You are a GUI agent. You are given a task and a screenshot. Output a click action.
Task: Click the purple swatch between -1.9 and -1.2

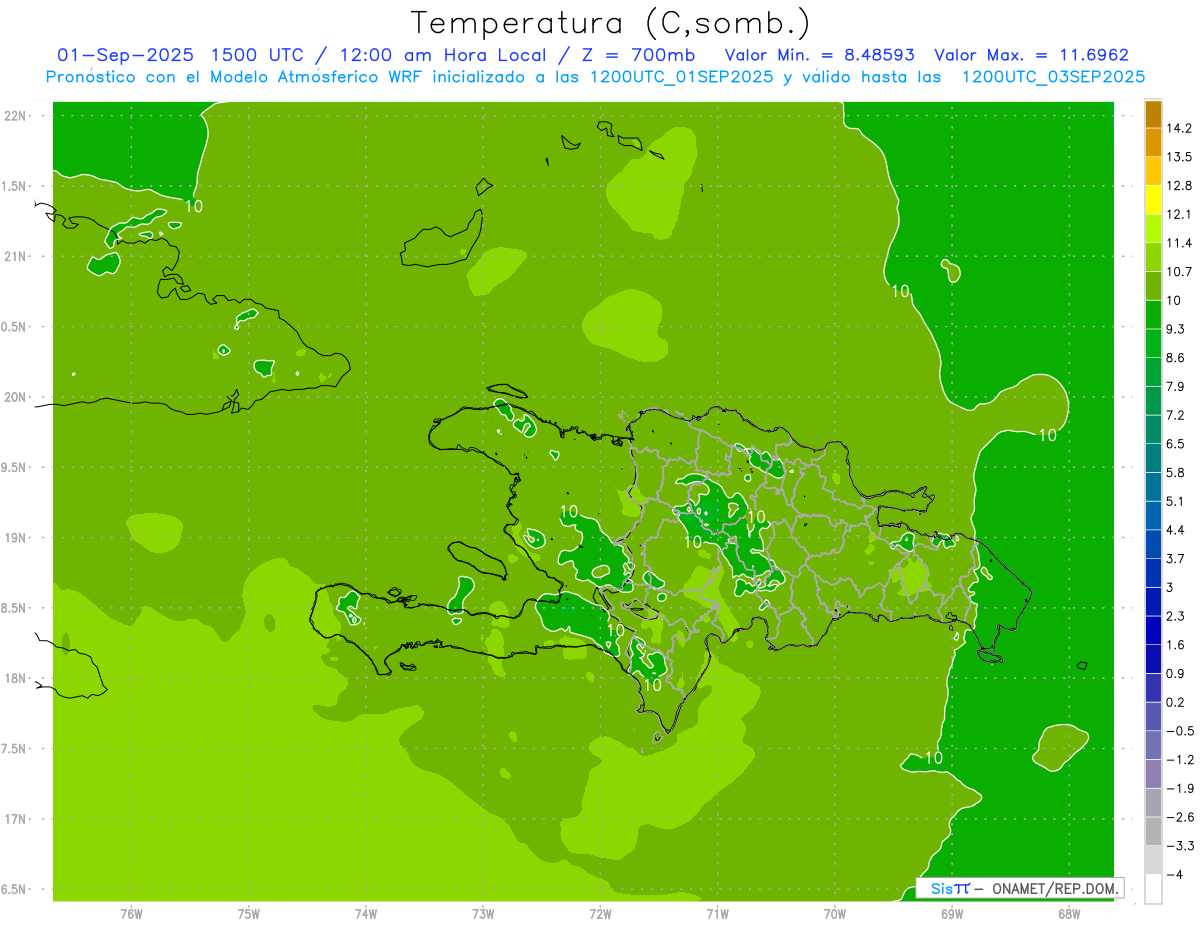click(1153, 774)
